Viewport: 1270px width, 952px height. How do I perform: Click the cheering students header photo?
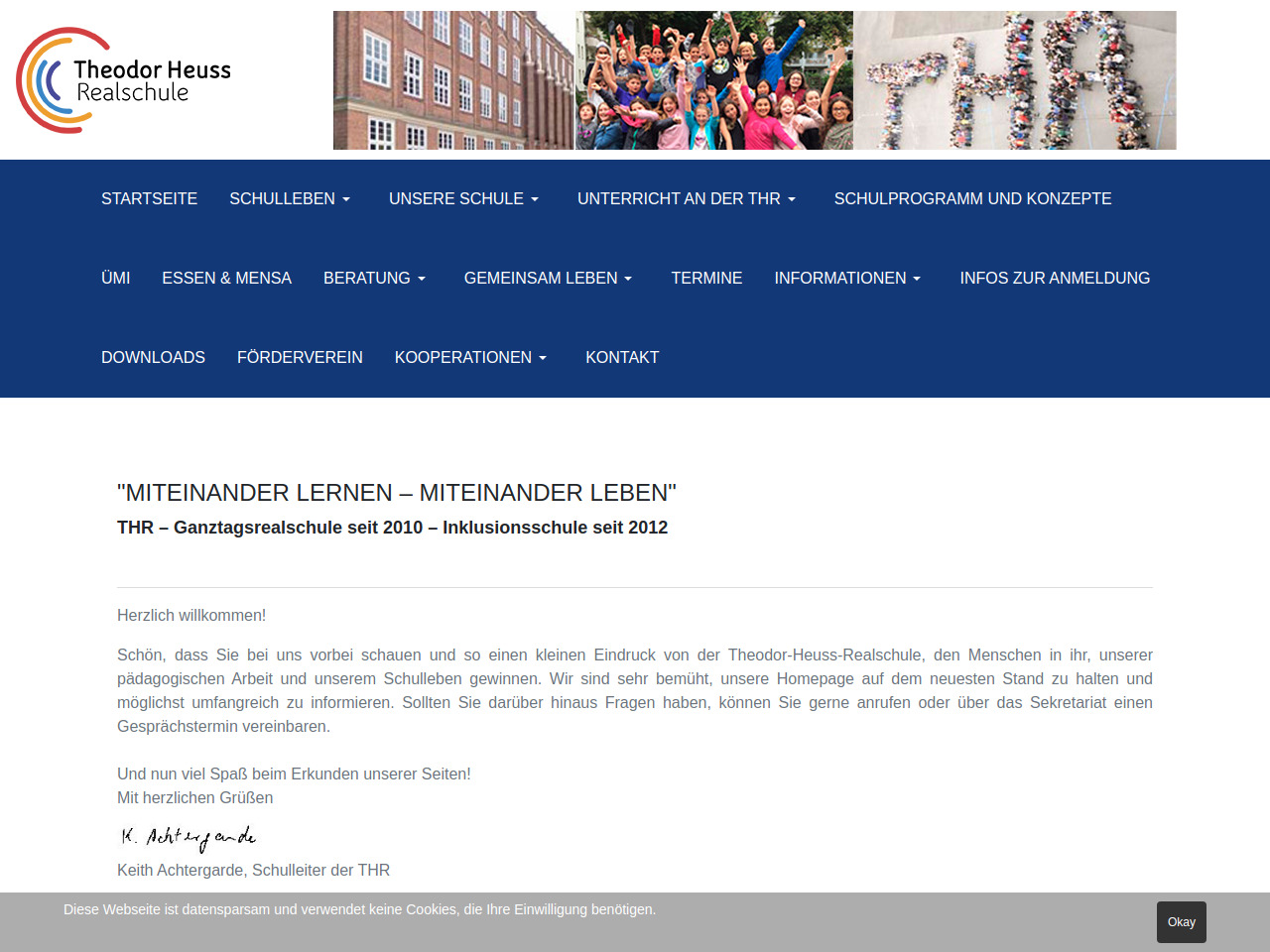[714, 80]
